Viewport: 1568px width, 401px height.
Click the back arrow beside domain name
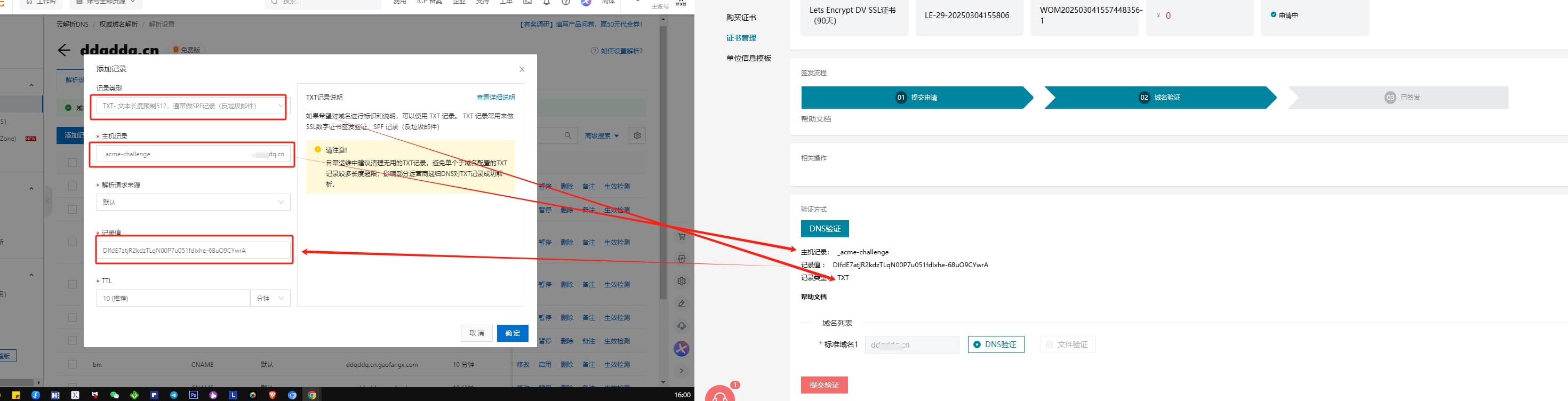64,51
